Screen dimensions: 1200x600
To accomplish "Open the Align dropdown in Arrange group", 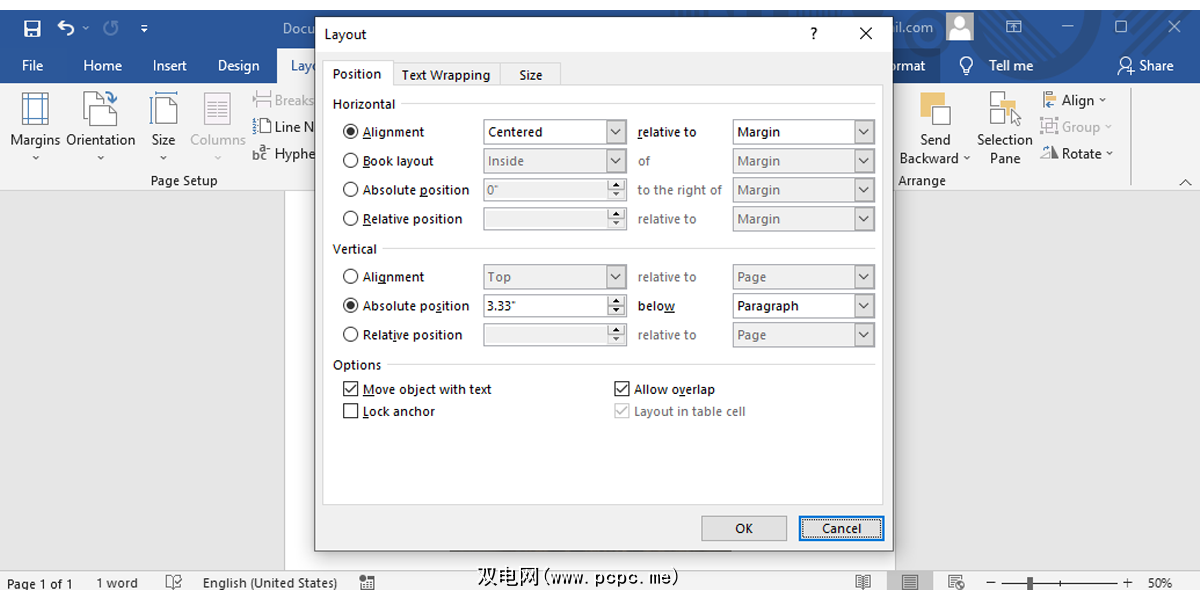I will 1075,100.
